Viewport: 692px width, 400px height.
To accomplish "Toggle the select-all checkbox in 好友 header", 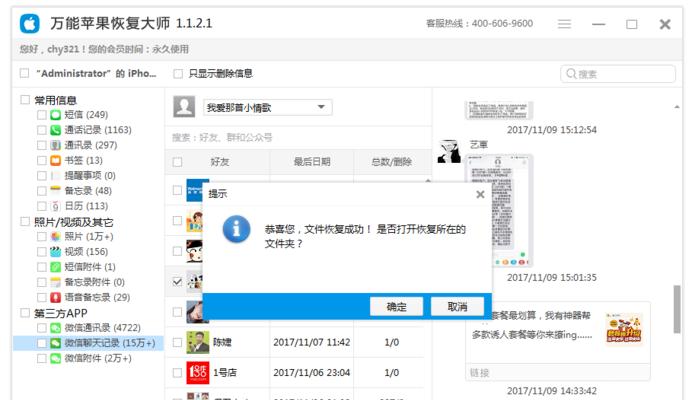I will click(x=177, y=162).
